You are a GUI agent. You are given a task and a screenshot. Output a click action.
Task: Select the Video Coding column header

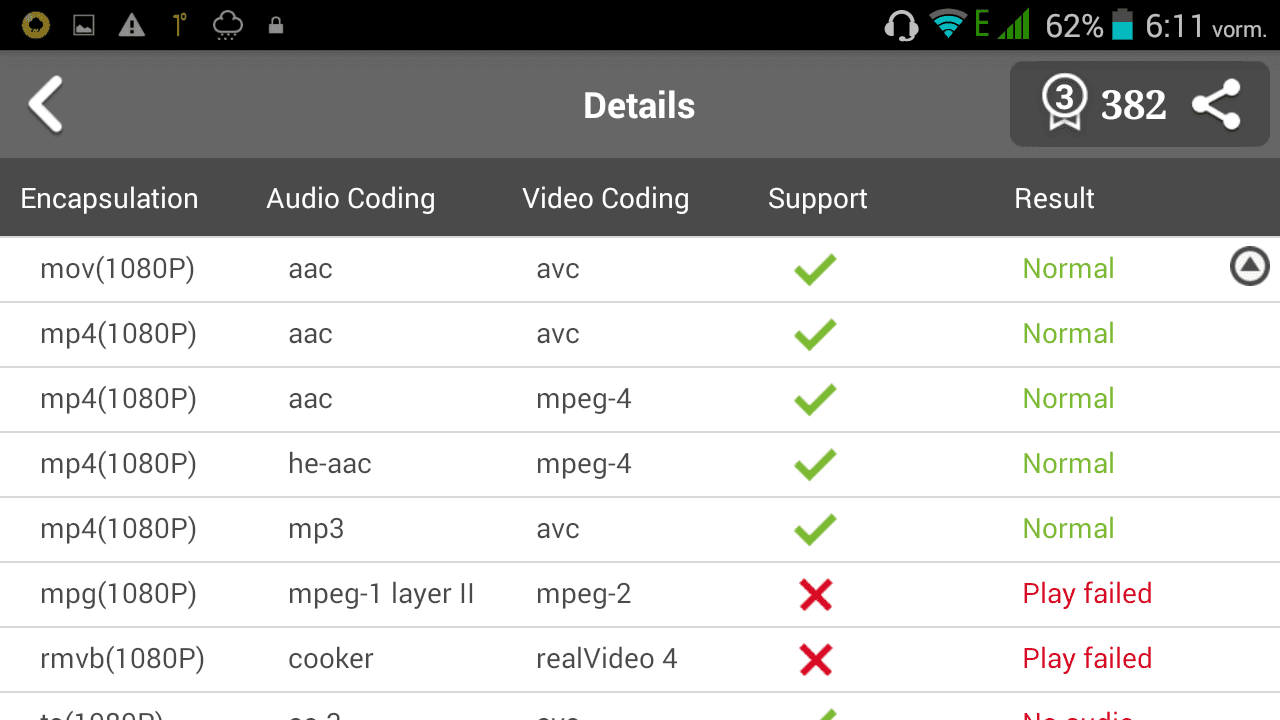coord(606,198)
